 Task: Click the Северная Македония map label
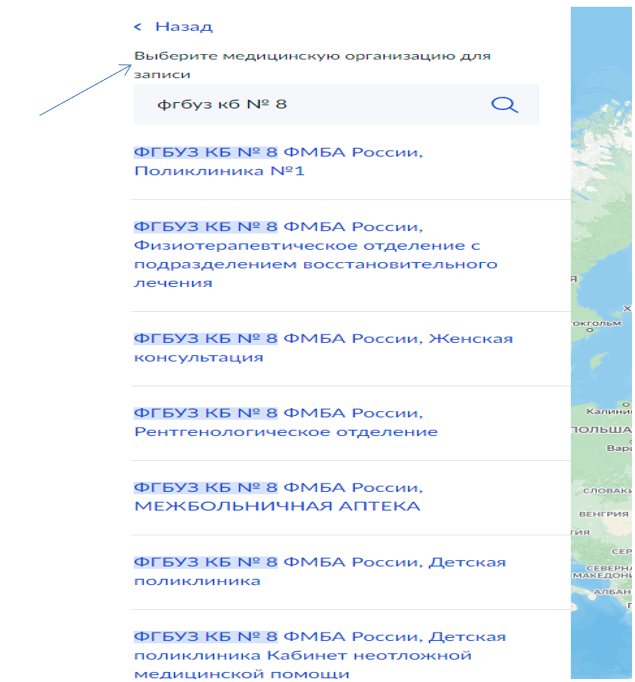pyautogui.click(x=603, y=572)
